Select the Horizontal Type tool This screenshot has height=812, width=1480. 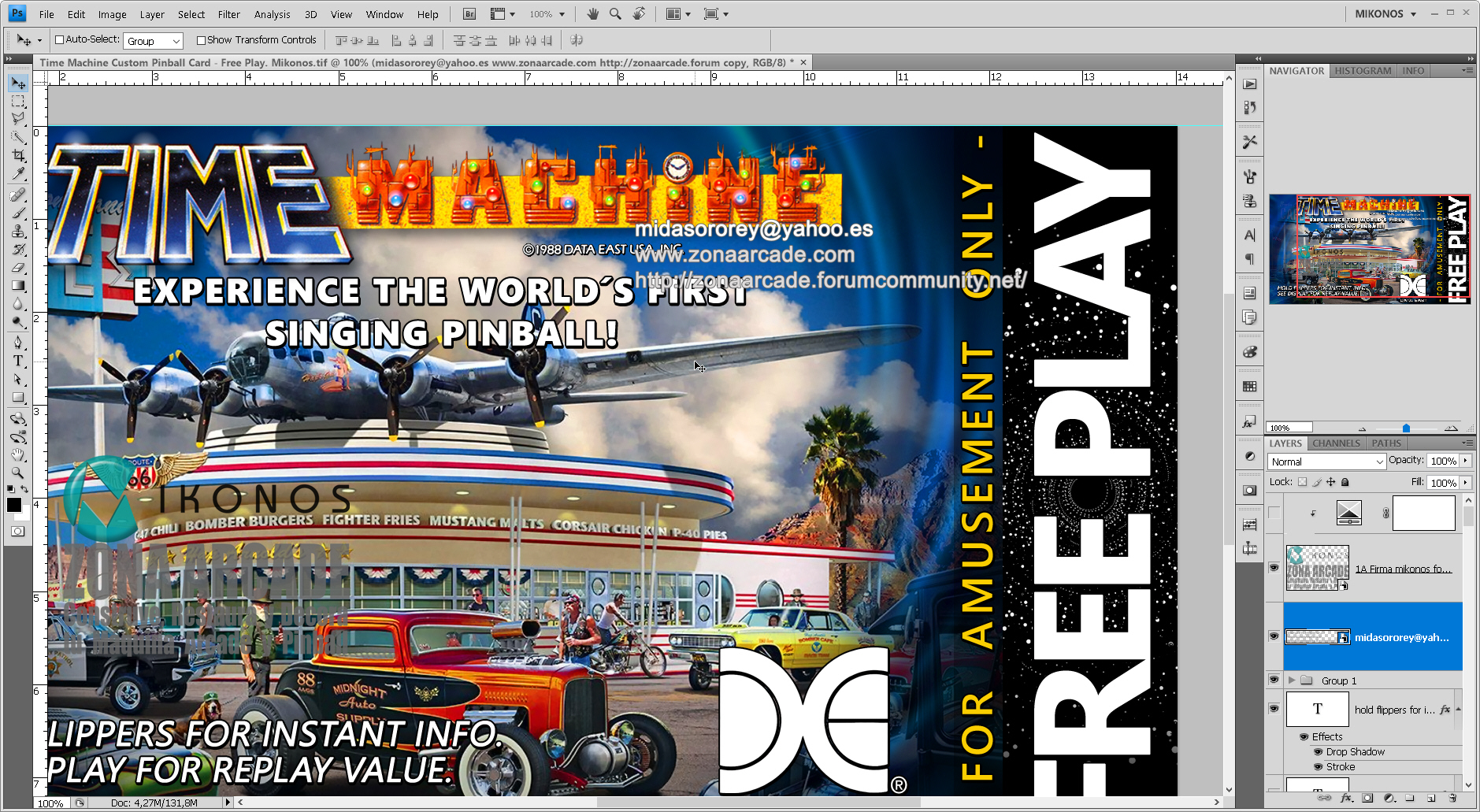point(18,361)
